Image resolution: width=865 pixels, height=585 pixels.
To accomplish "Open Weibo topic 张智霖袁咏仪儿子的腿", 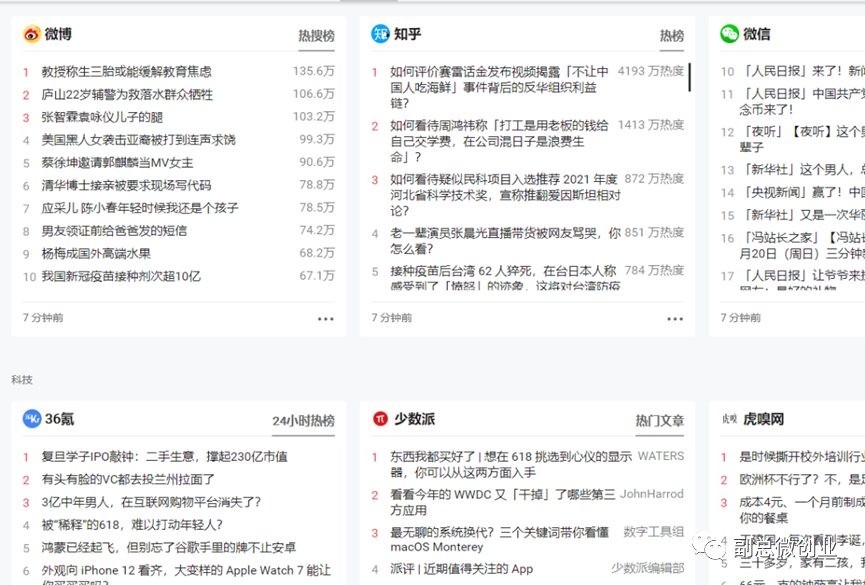I will (102, 117).
